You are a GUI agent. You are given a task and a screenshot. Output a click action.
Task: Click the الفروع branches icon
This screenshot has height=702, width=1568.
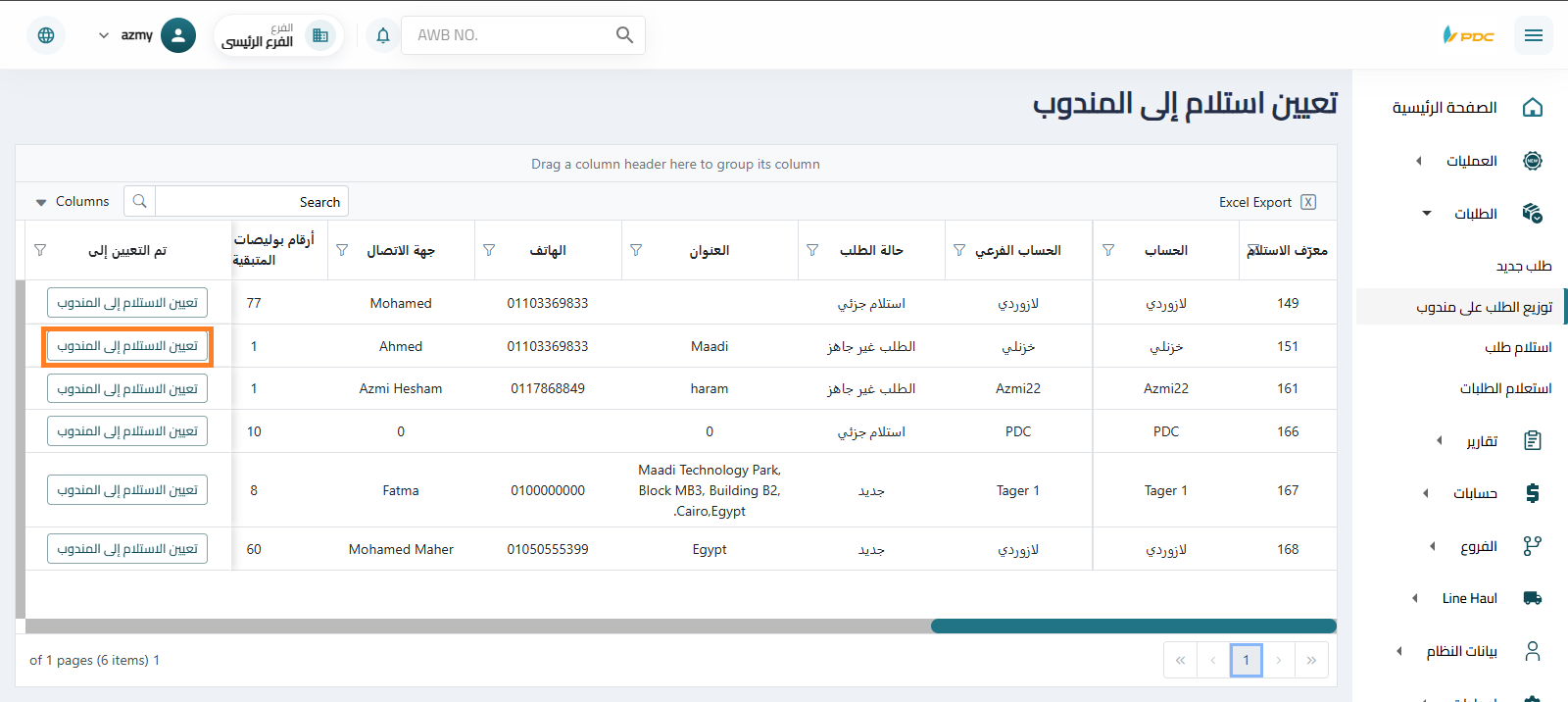(x=1533, y=546)
